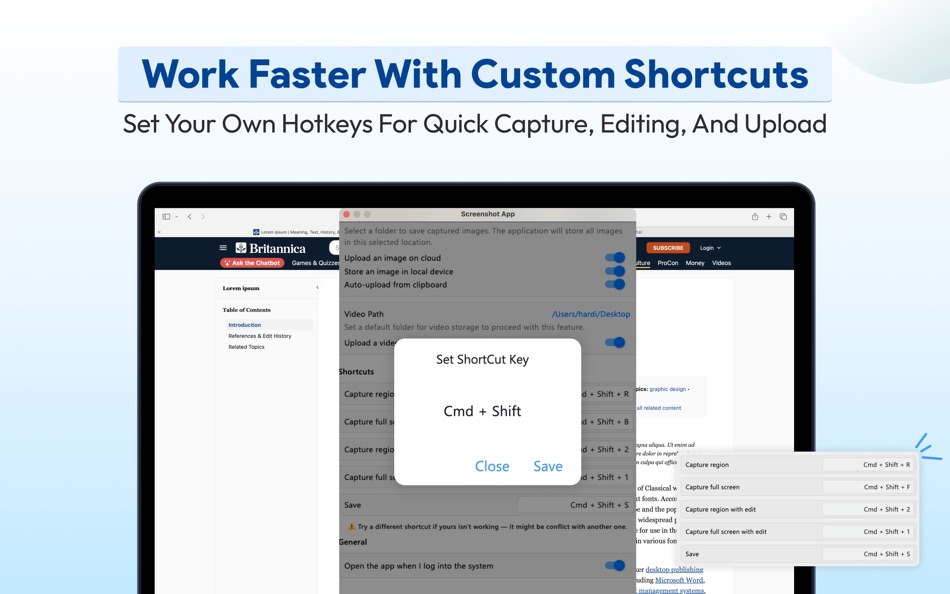Click the warning icon beside shortcut conflict note

[351, 527]
